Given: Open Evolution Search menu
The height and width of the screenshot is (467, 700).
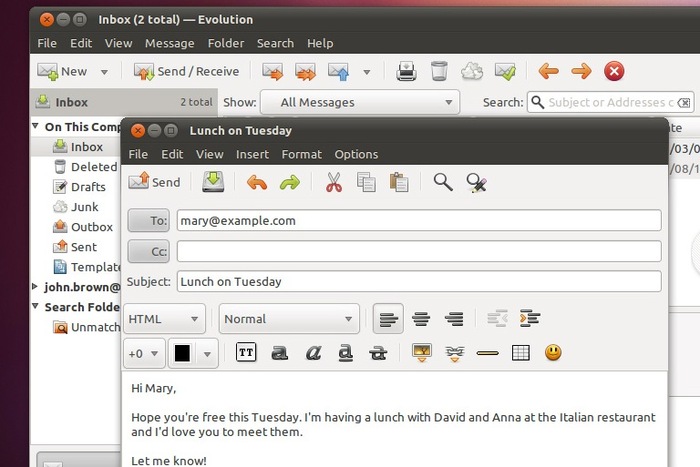Looking at the screenshot, I should tap(275, 43).
